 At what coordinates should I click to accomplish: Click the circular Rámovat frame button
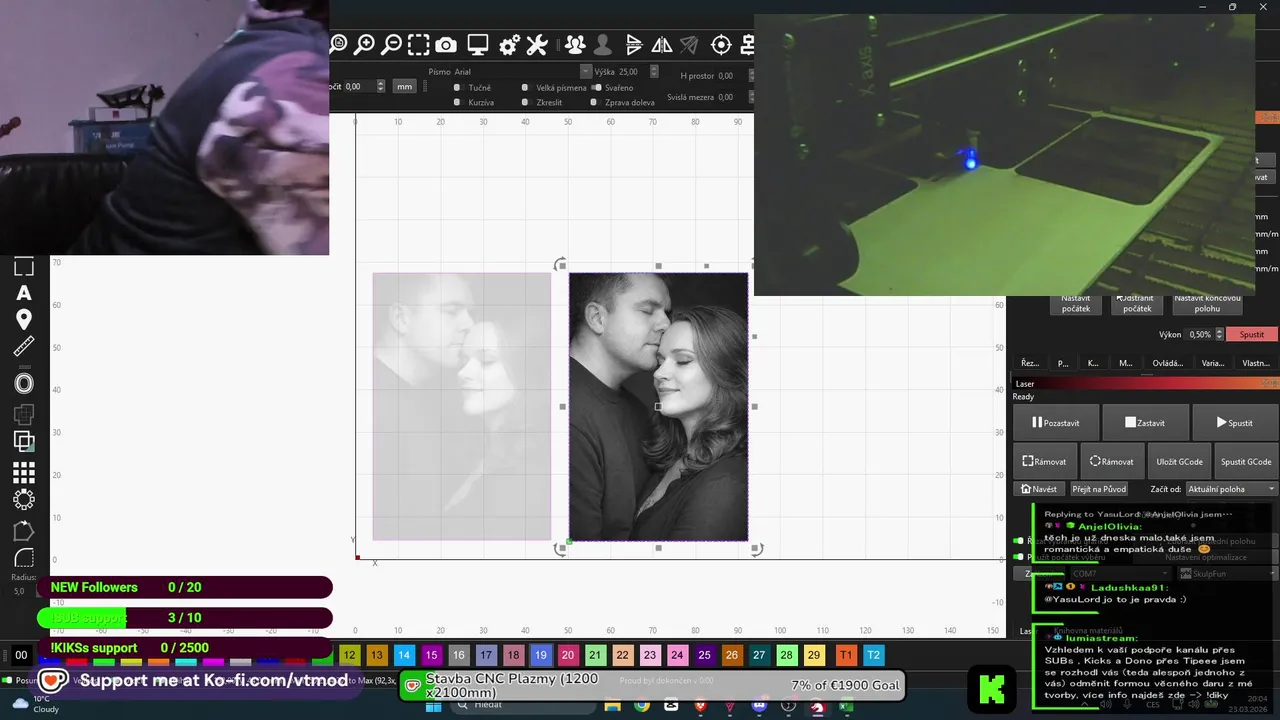(x=1112, y=462)
